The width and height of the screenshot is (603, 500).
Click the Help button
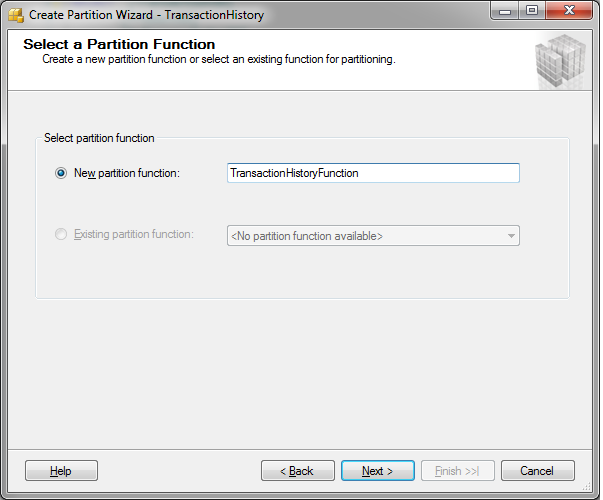click(62, 471)
